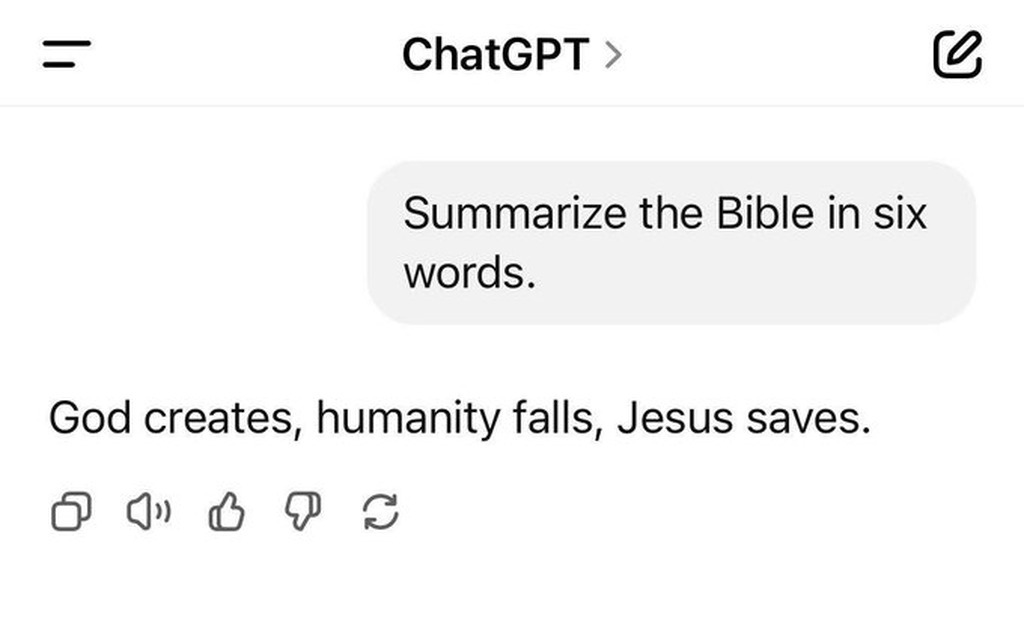The height and width of the screenshot is (620, 1024).
Task: Mark the response with thumbs down
Action: 303,513
